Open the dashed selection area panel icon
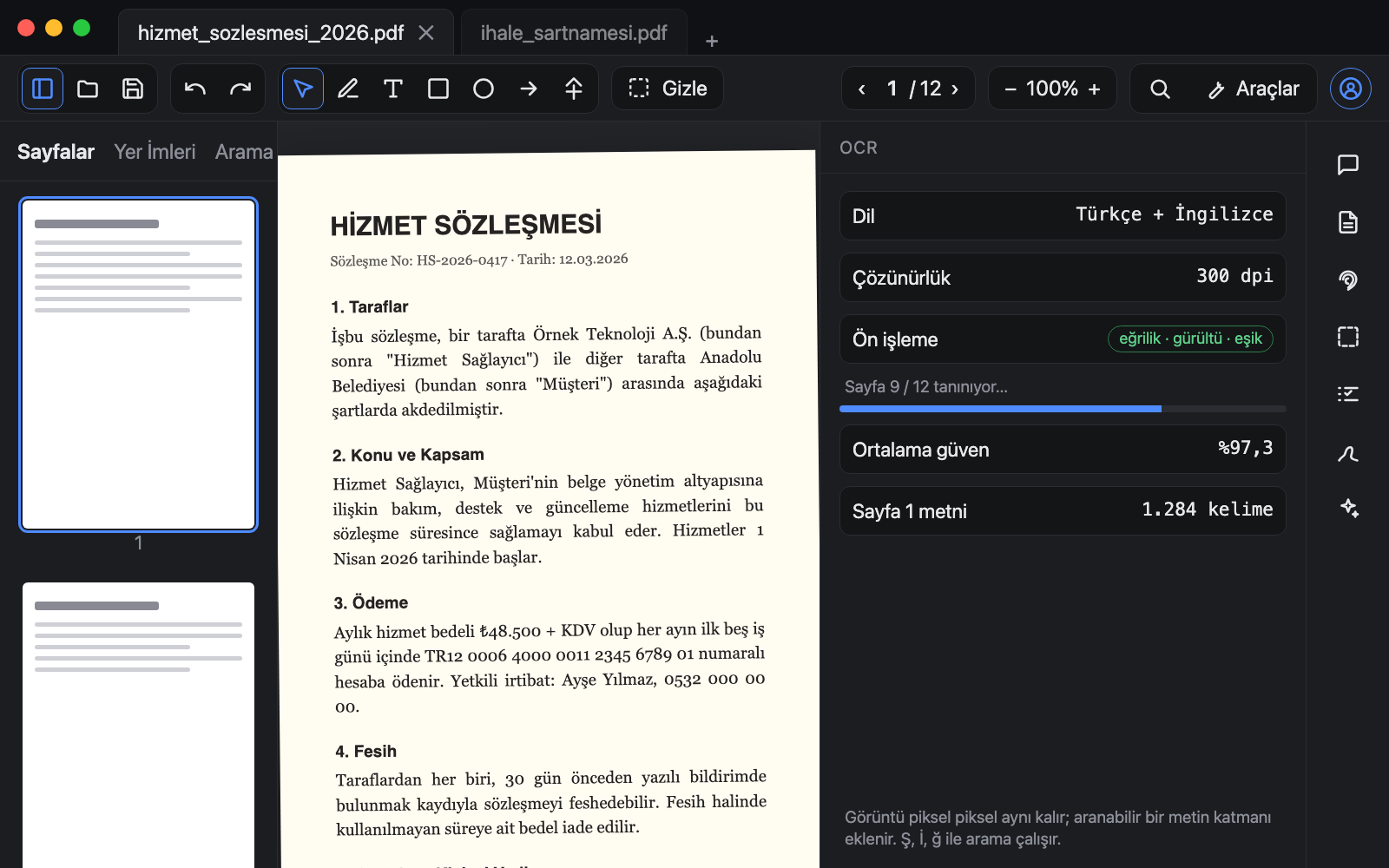Image resolution: width=1389 pixels, height=868 pixels. (1348, 337)
